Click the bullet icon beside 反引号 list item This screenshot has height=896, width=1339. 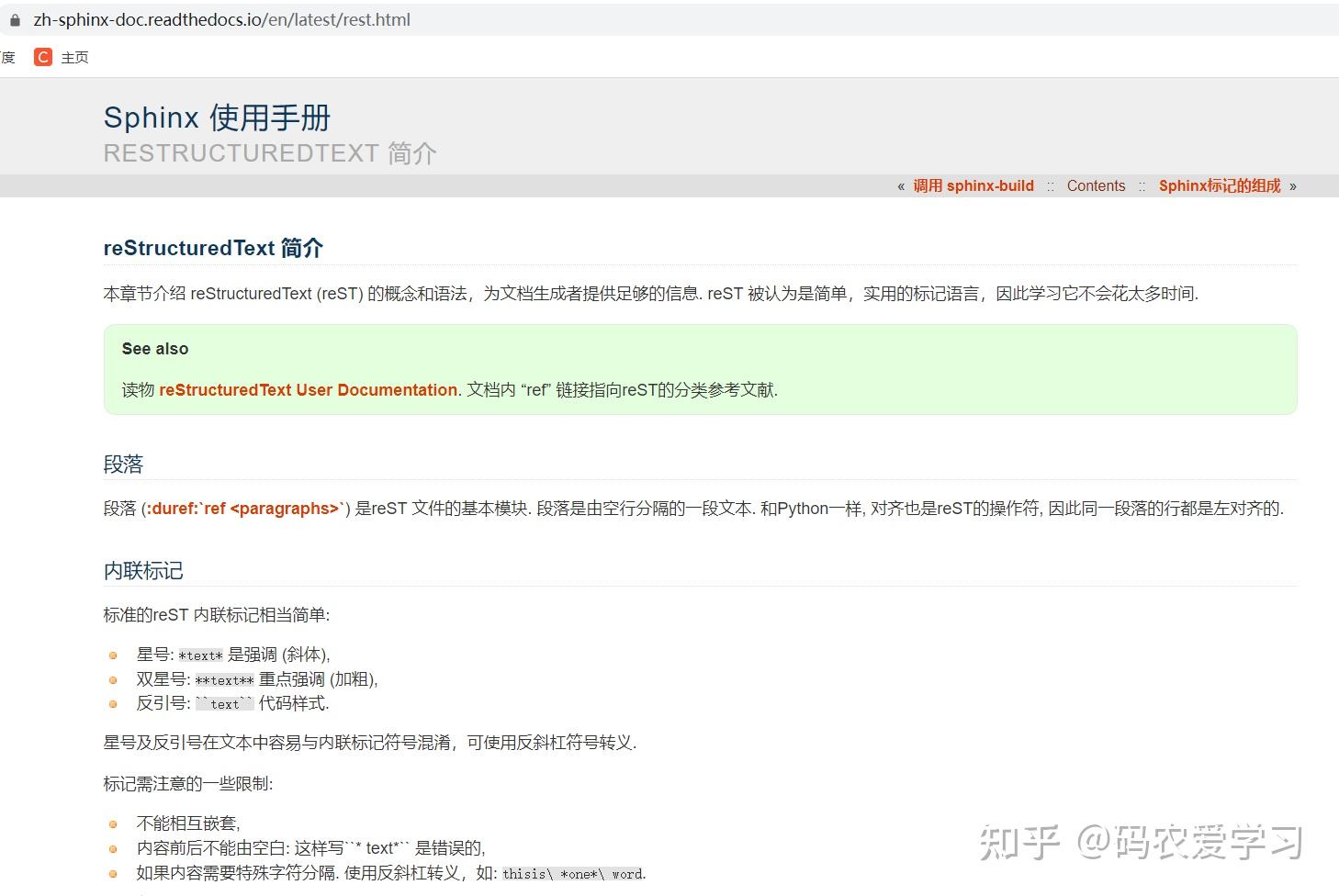click(113, 704)
